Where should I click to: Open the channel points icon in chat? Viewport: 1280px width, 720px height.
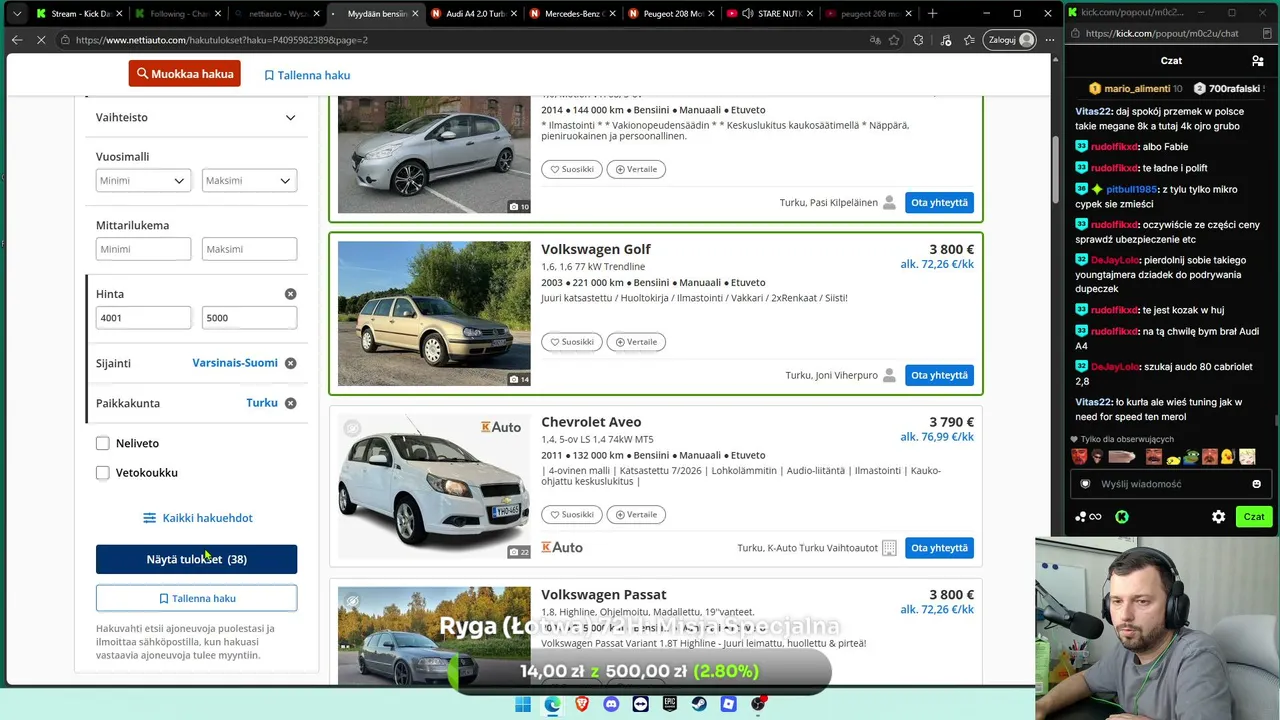(1087, 517)
